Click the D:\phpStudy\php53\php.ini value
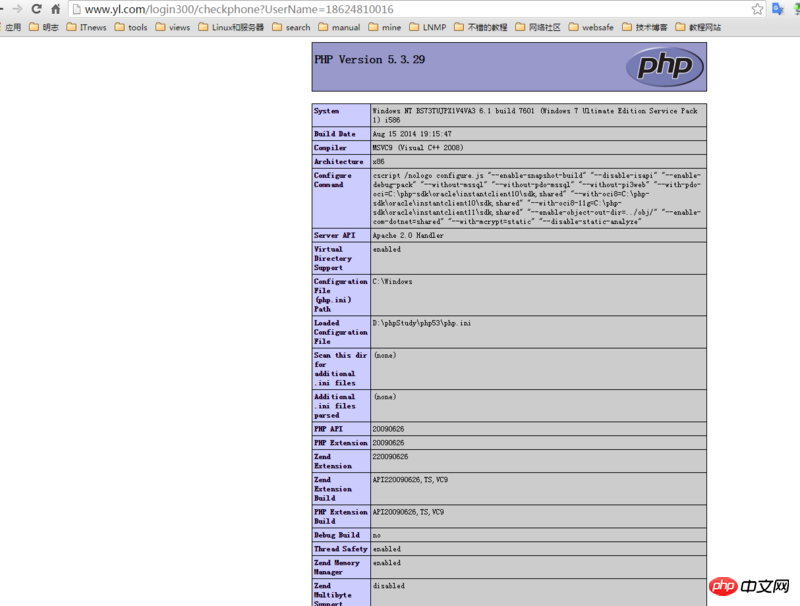This screenshot has height=606, width=800. pos(422,323)
